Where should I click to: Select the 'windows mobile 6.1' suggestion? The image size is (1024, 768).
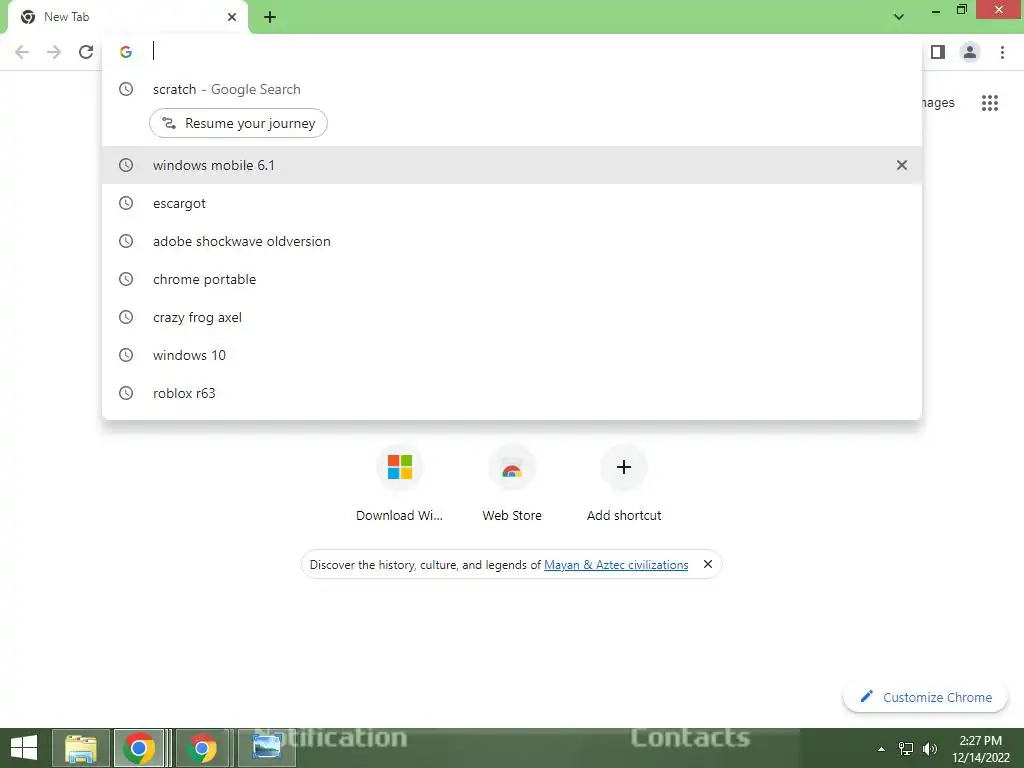pos(512,165)
